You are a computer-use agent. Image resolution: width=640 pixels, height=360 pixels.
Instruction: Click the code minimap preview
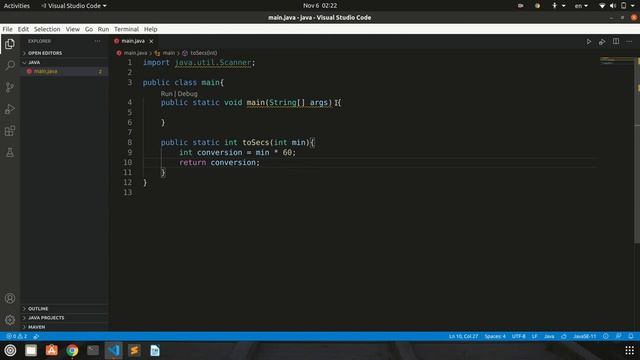(x=616, y=61)
